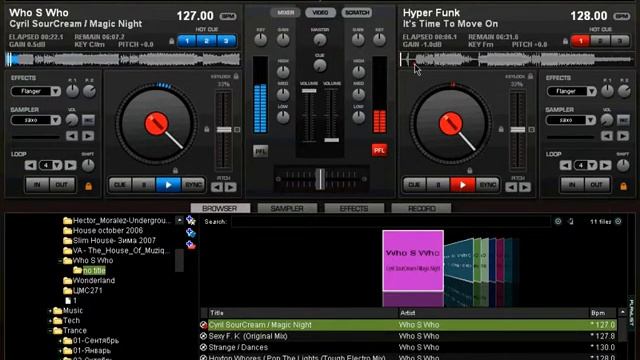
Task: Play sample on left deck sampler
Action: coord(88,136)
